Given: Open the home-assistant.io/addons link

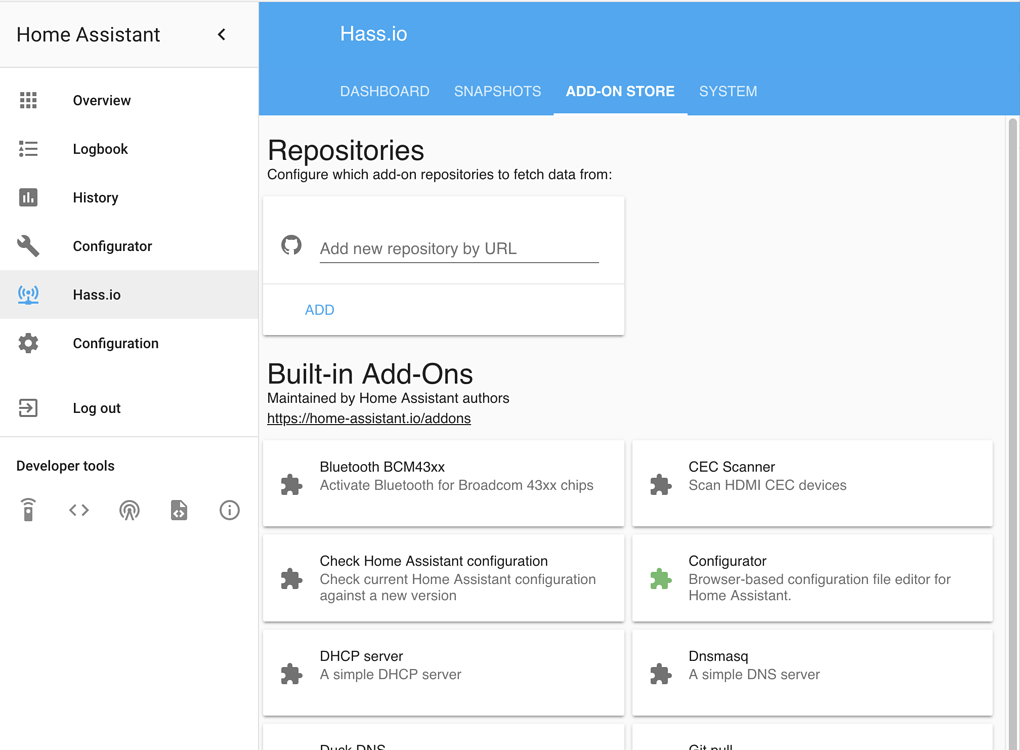Looking at the screenshot, I should click(369, 418).
